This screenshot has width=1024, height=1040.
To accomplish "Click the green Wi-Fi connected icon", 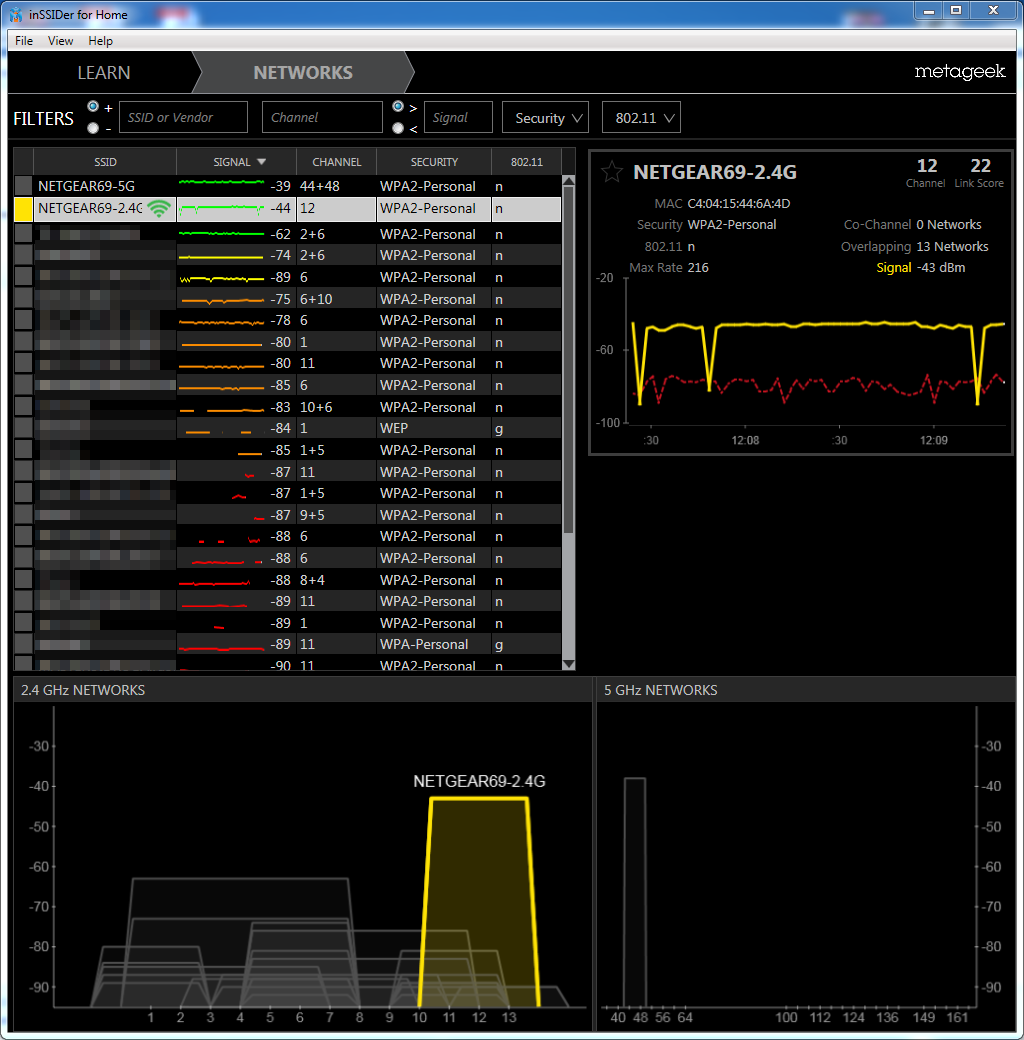I will (x=159, y=208).
